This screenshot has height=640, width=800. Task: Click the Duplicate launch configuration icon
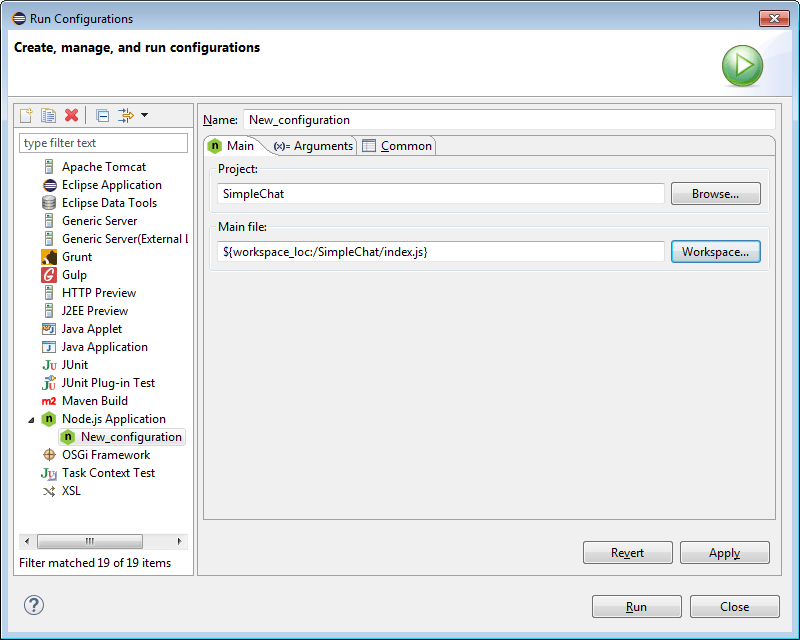point(48,115)
